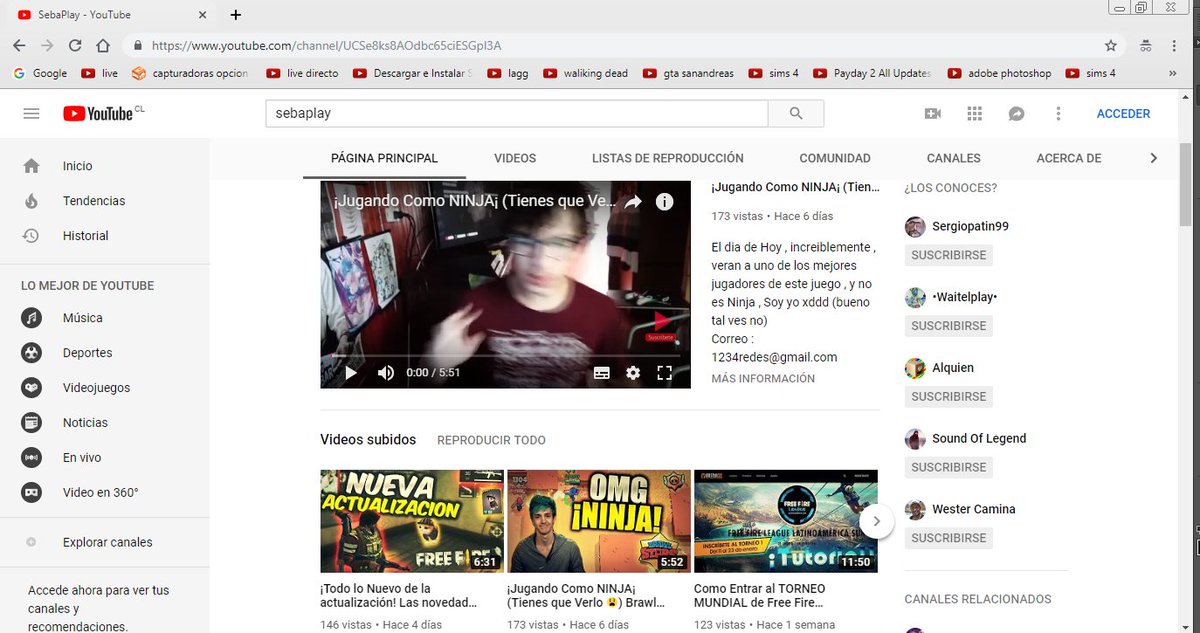
Task: Click the Historial clock icon
Action: [32, 236]
